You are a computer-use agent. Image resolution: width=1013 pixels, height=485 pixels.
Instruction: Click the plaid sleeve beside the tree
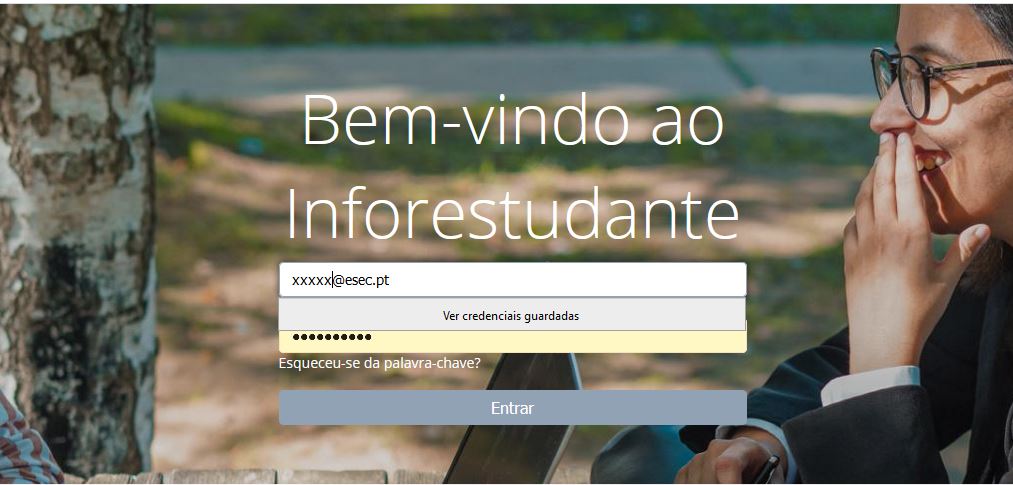click(x=26, y=442)
